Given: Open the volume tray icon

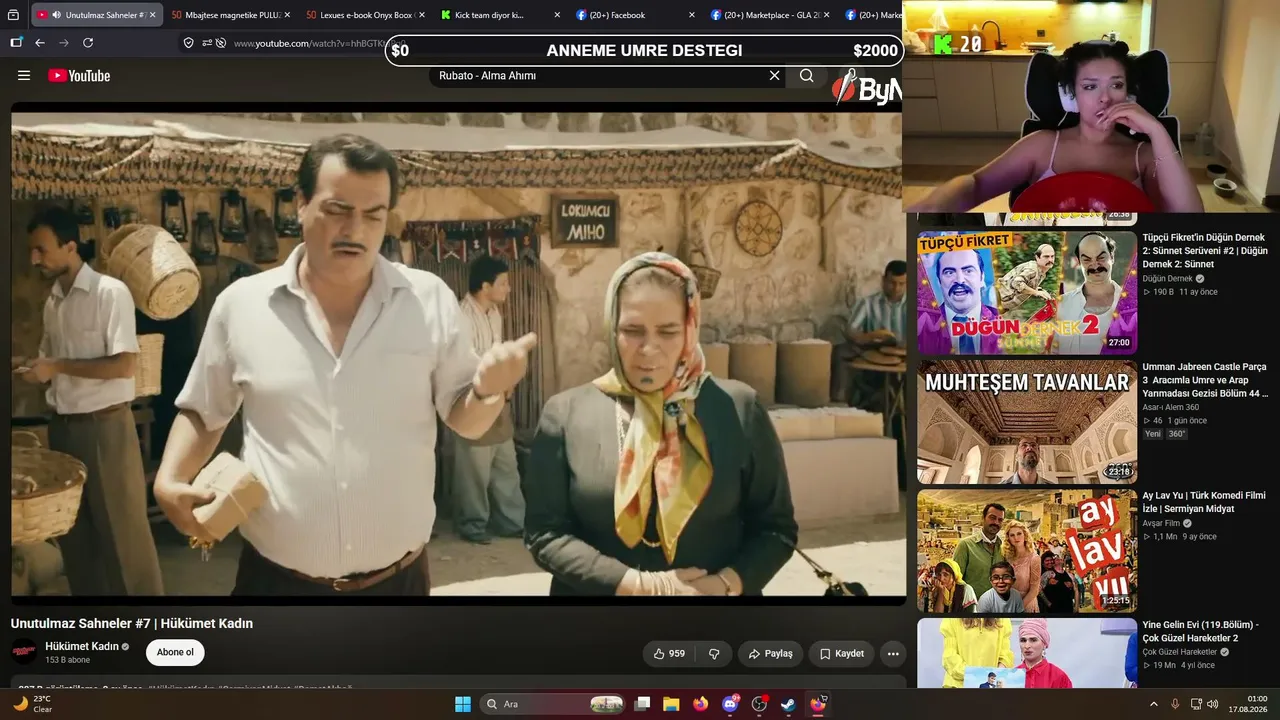Looking at the screenshot, I should (x=1212, y=704).
